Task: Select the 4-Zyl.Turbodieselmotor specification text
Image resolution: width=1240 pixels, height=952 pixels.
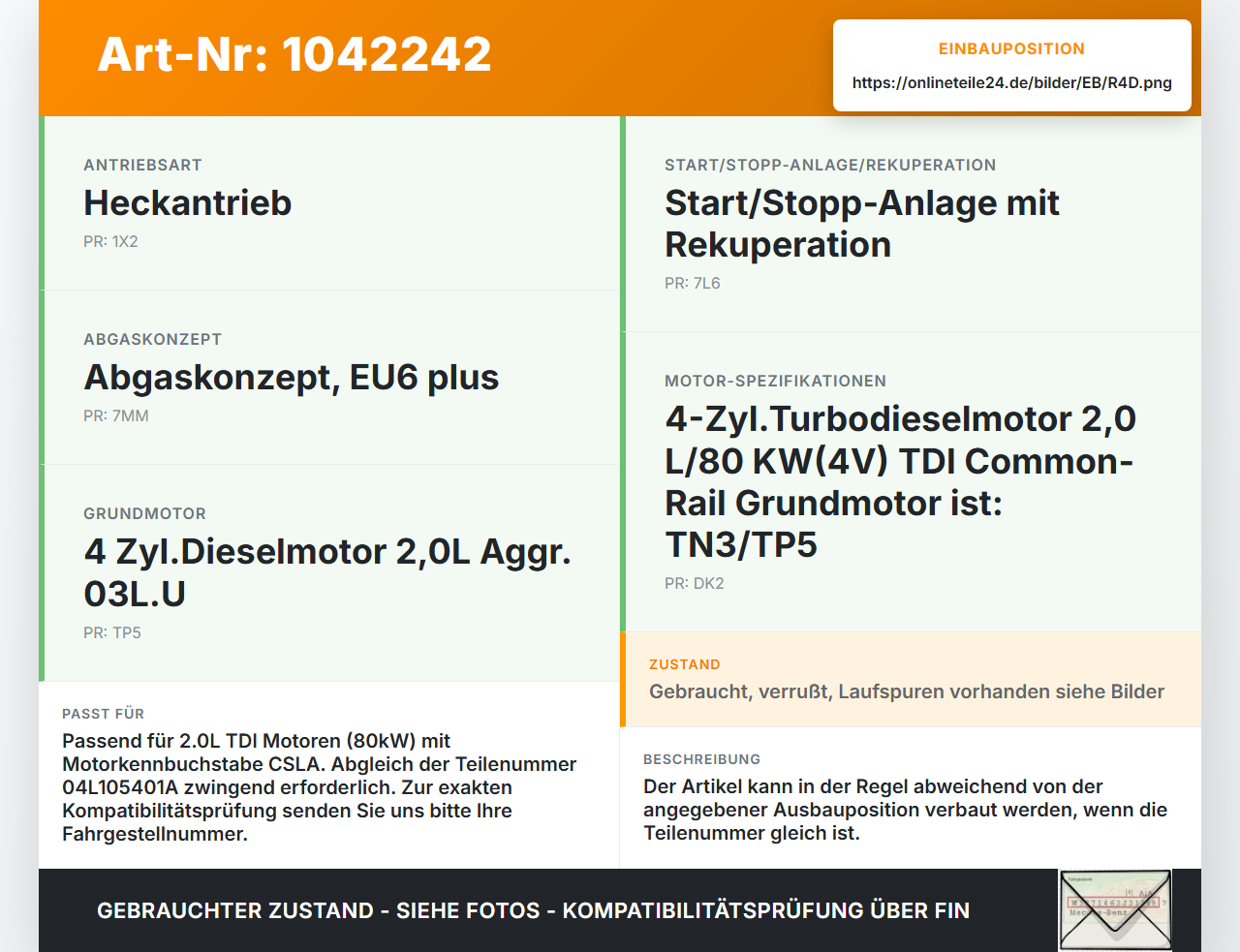Action: [900, 481]
